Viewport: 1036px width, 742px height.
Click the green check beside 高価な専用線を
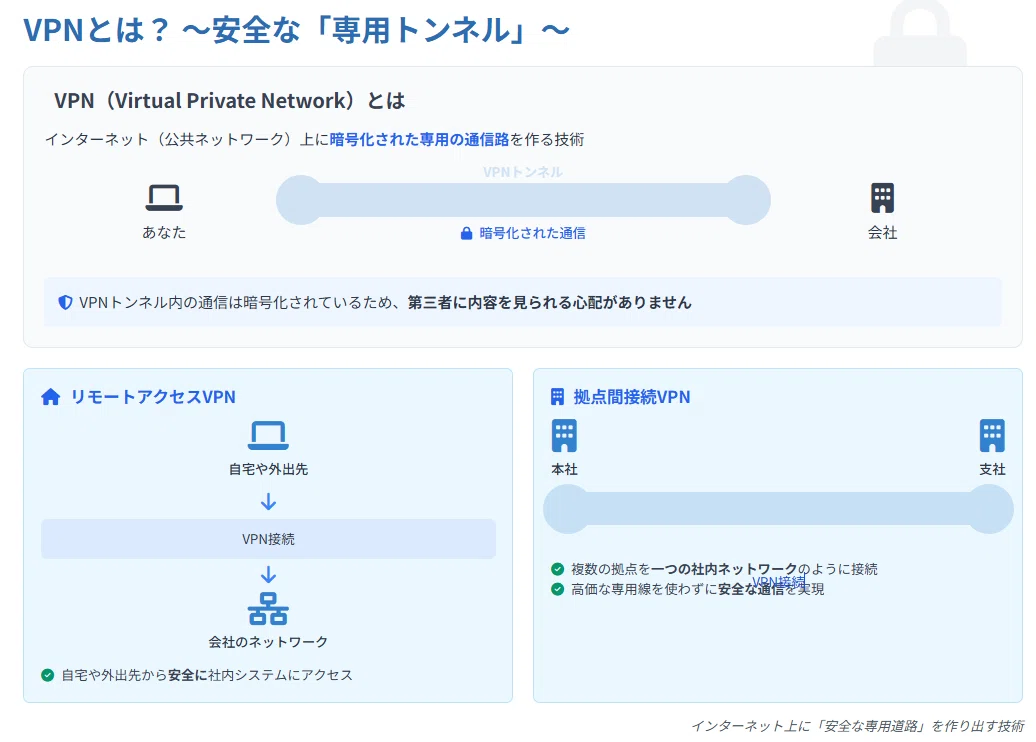(558, 589)
